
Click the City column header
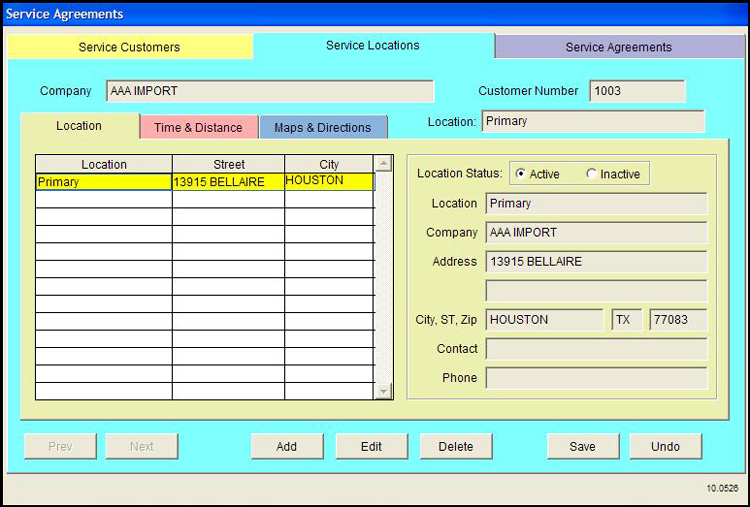click(329, 164)
